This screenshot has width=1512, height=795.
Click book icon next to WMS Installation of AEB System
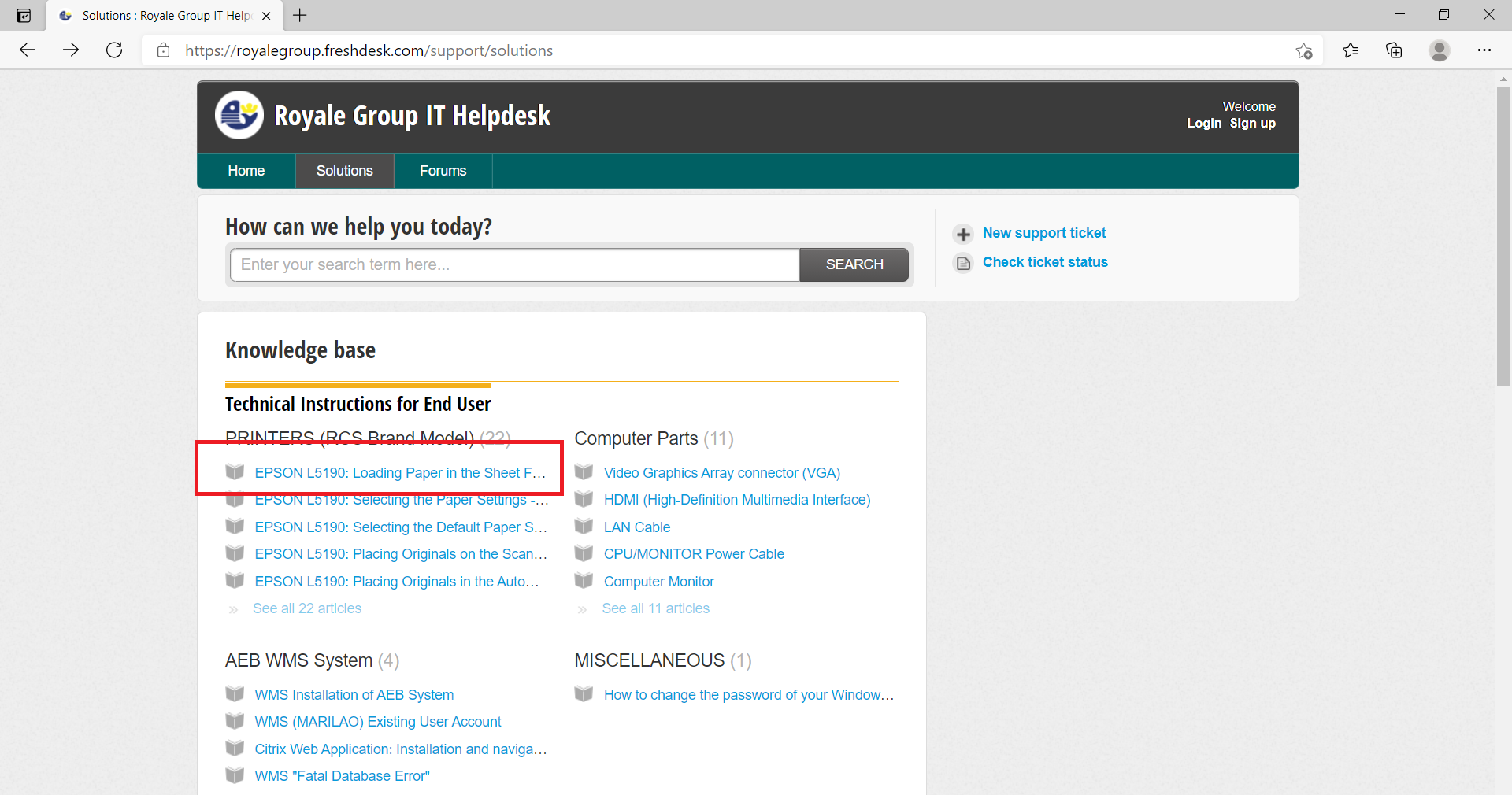(x=235, y=694)
